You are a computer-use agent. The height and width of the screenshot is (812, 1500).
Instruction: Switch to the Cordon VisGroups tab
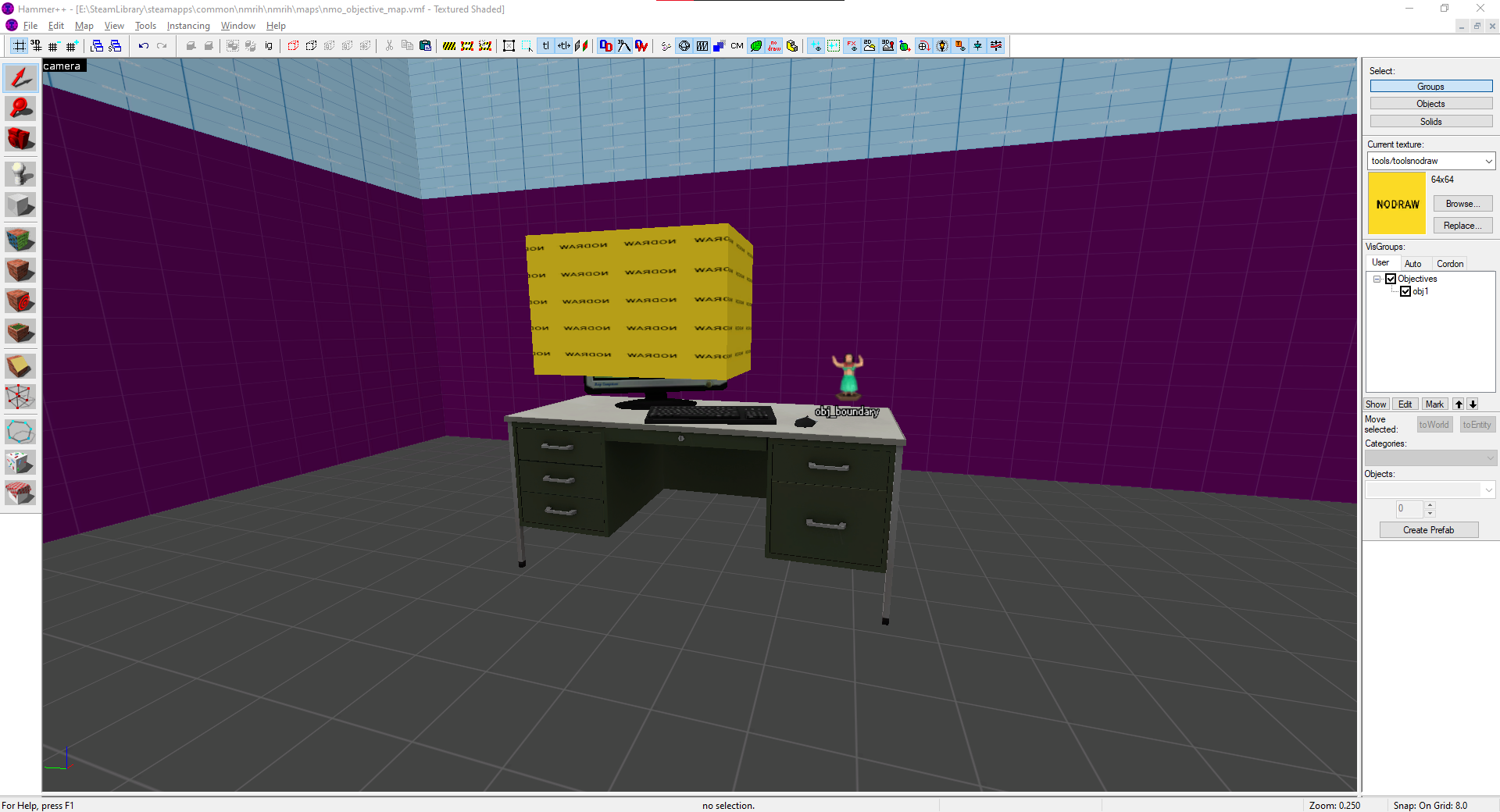click(x=1450, y=264)
